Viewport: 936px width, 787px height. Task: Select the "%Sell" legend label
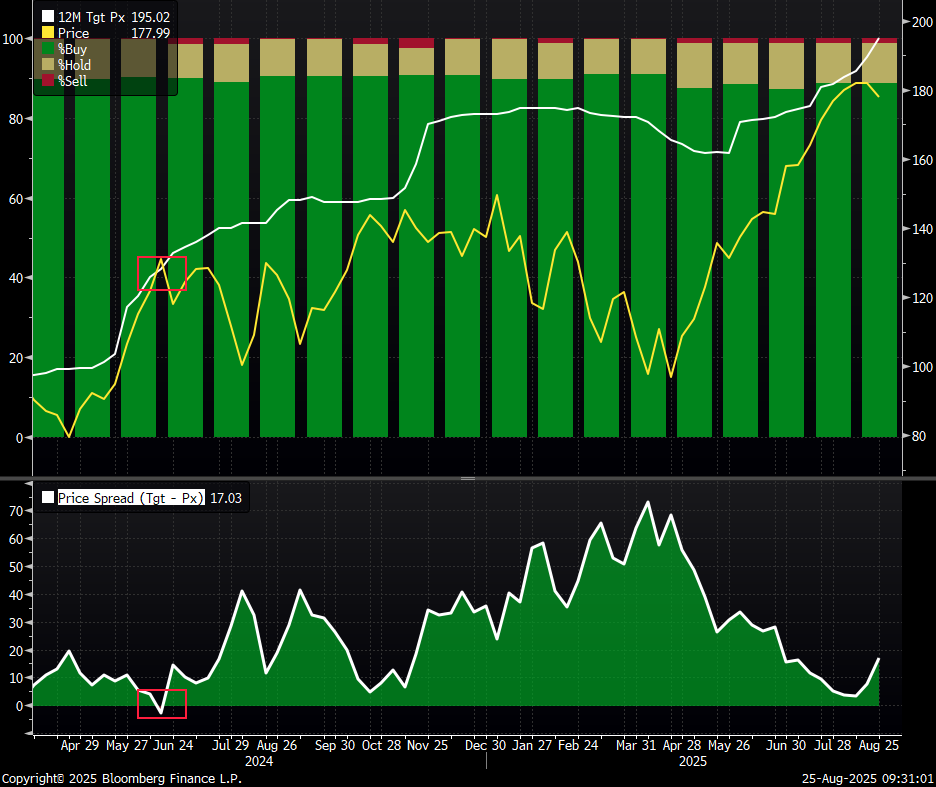(73, 81)
